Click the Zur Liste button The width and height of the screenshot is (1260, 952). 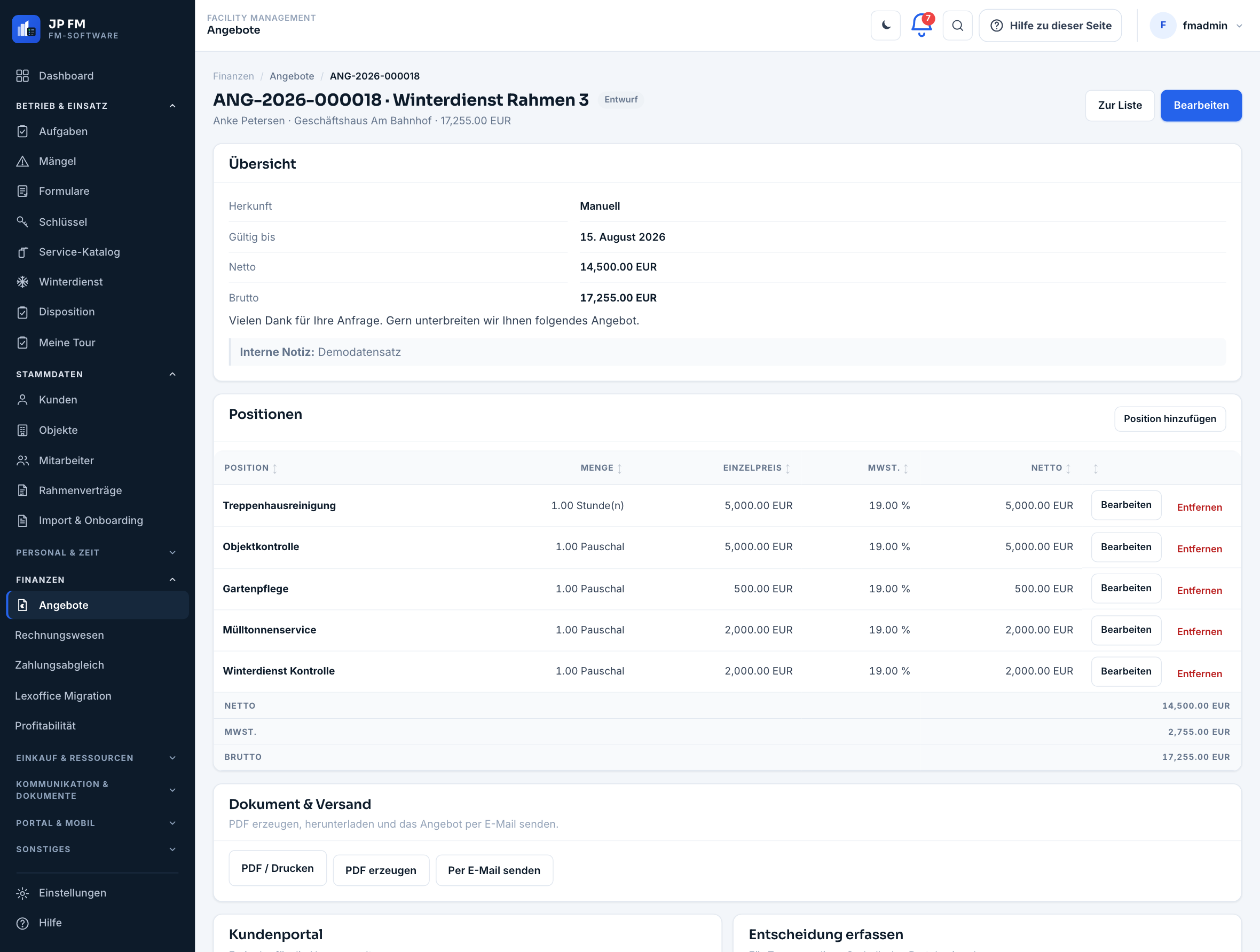[1119, 105]
